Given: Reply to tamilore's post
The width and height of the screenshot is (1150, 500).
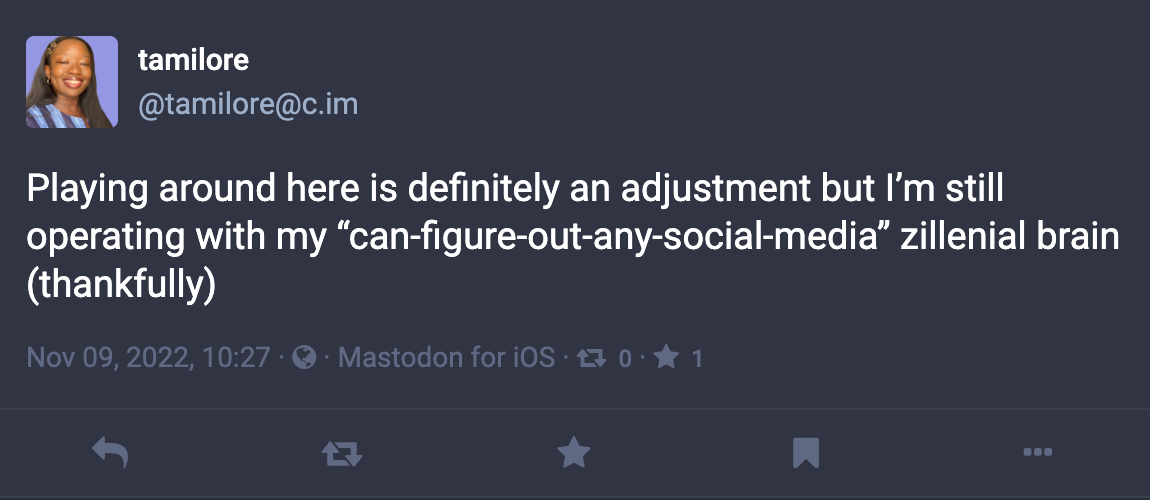Looking at the screenshot, I should (110, 454).
